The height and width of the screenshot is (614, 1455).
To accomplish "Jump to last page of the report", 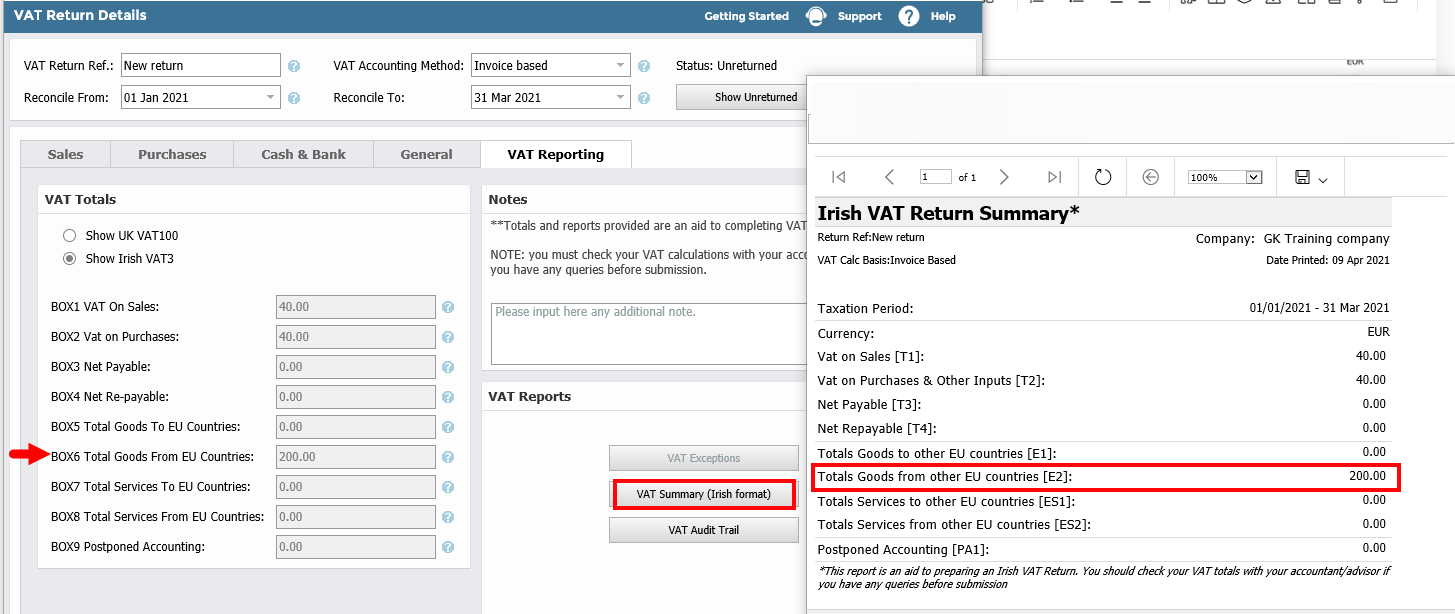I will (1054, 176).
